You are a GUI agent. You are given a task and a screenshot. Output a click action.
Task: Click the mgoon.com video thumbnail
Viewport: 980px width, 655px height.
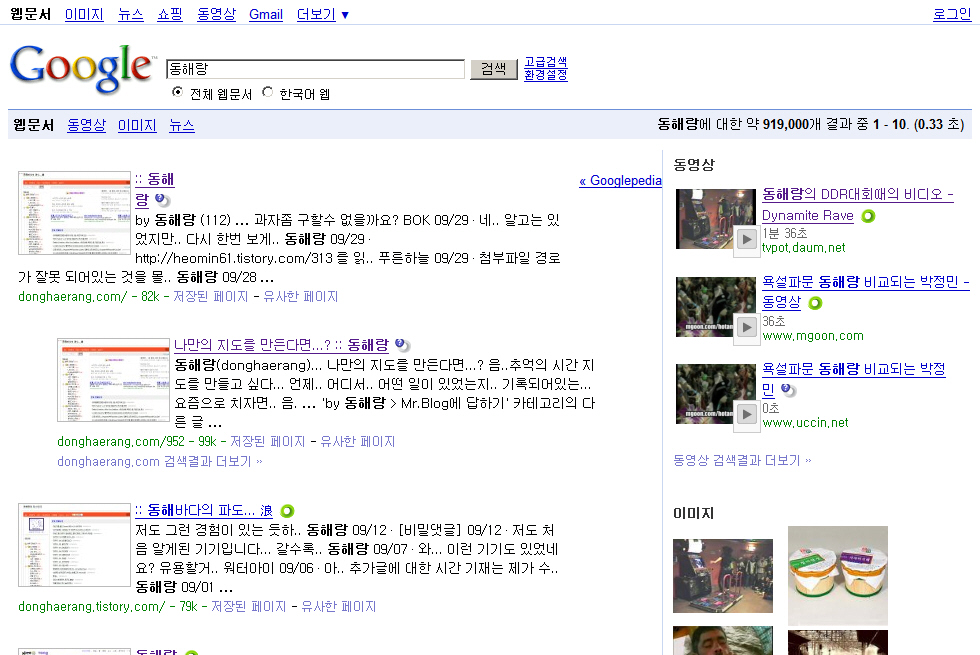(715, 307)
